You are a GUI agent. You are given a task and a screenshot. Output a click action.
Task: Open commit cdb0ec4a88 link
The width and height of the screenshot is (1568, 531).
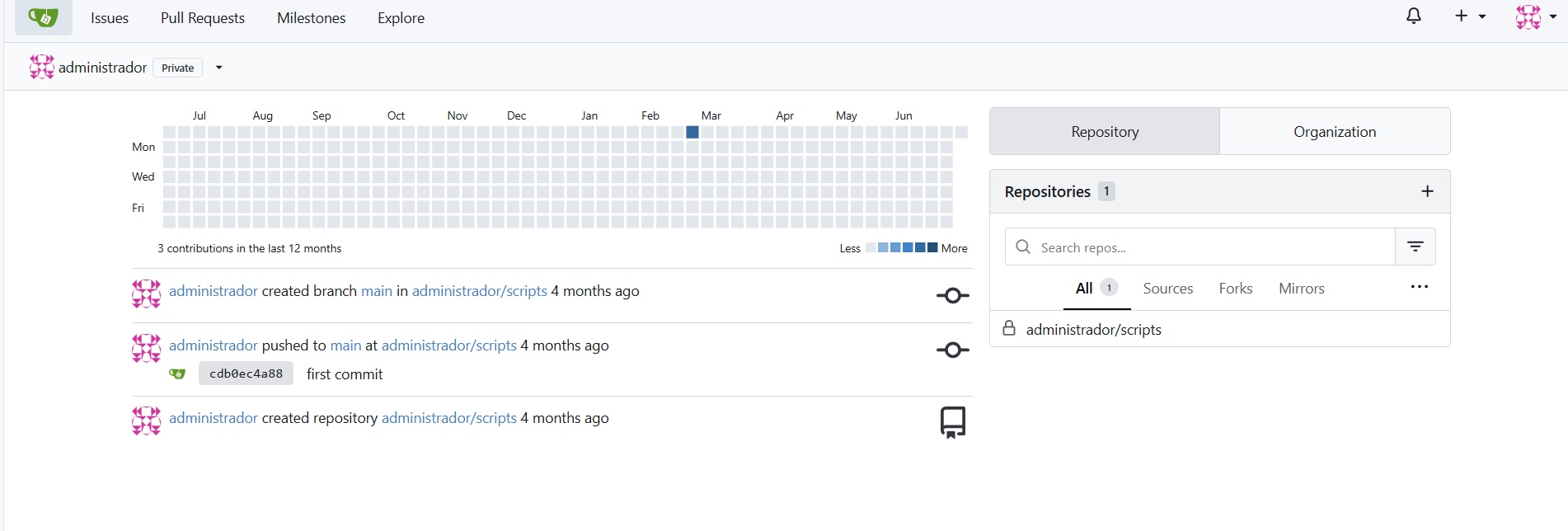pos(246,374)
